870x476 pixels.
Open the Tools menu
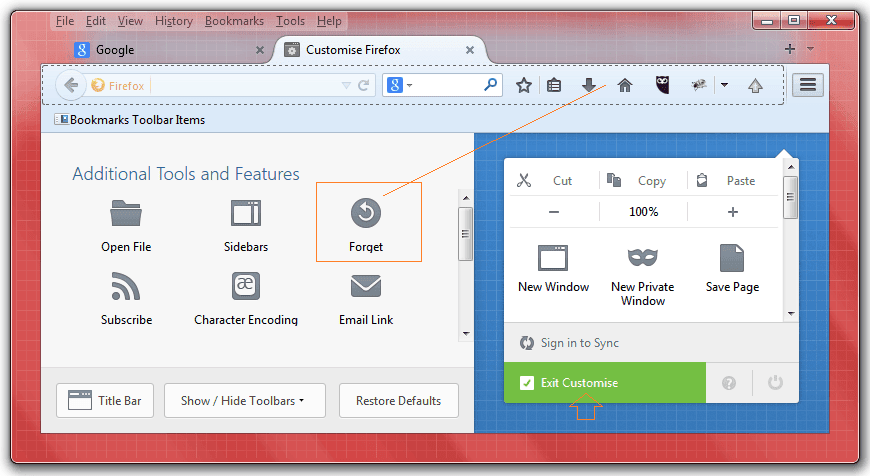click(x=291, y=21)
